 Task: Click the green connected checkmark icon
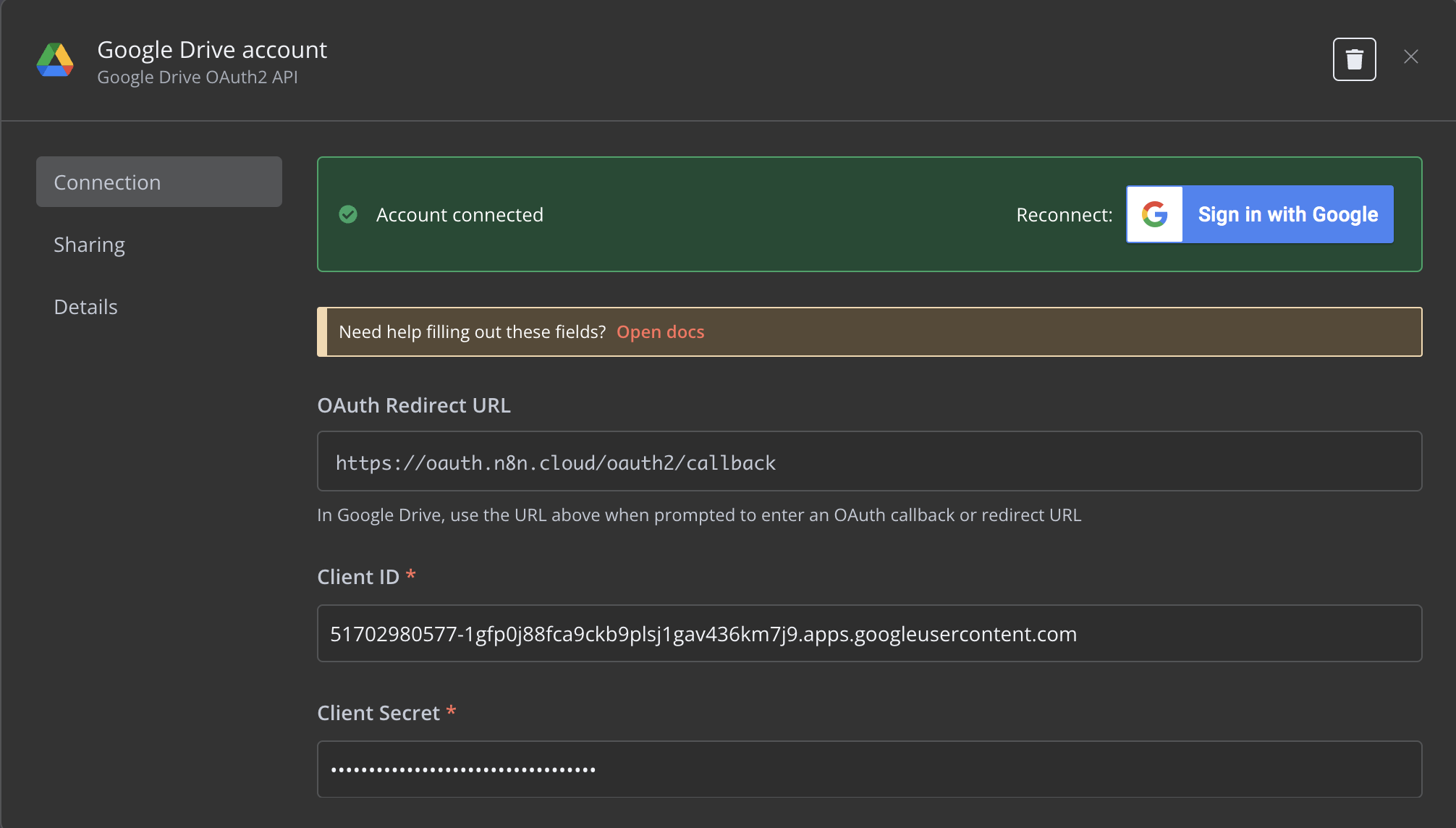click(348, 214)
